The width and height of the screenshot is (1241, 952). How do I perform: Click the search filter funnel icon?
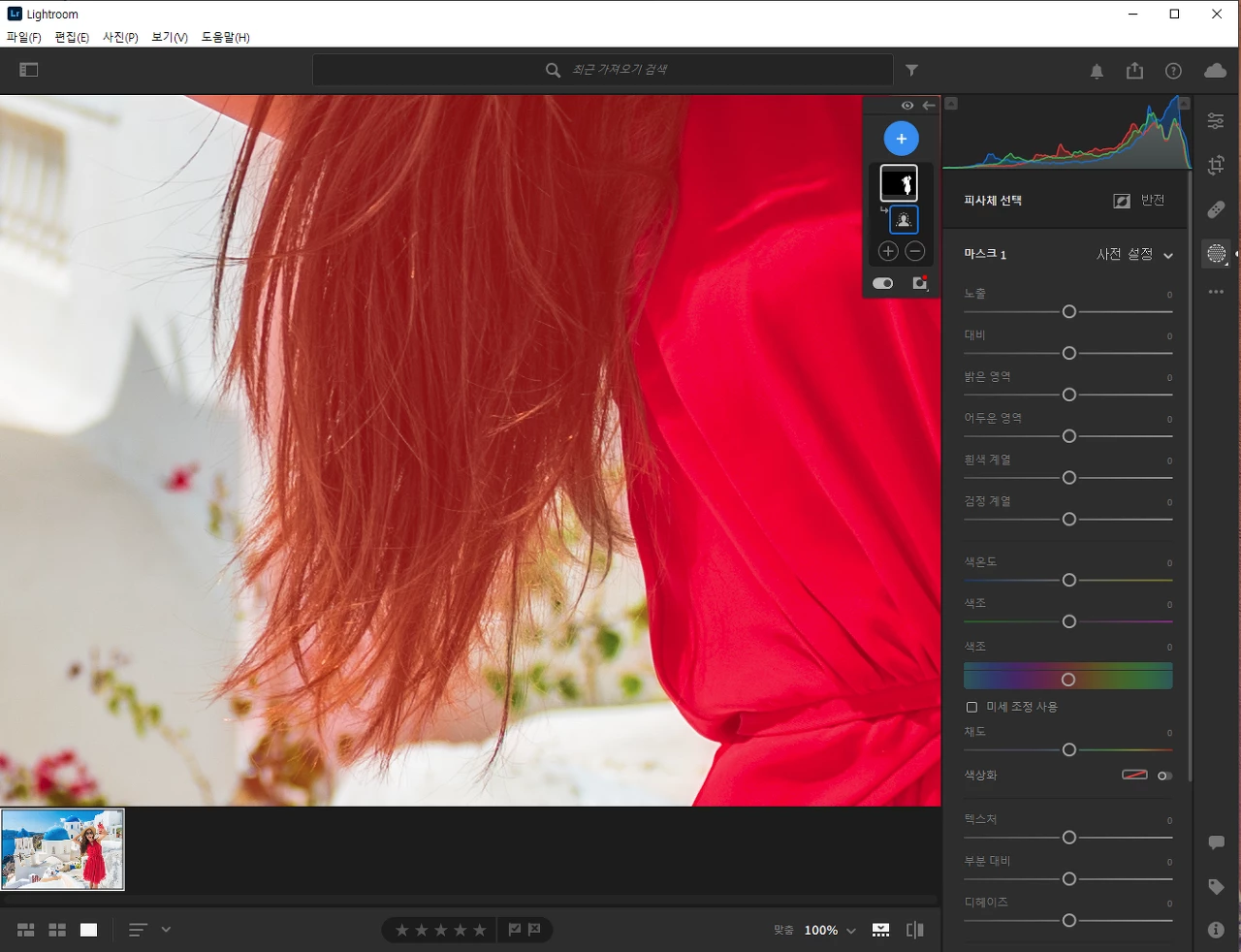pos(911,70)
